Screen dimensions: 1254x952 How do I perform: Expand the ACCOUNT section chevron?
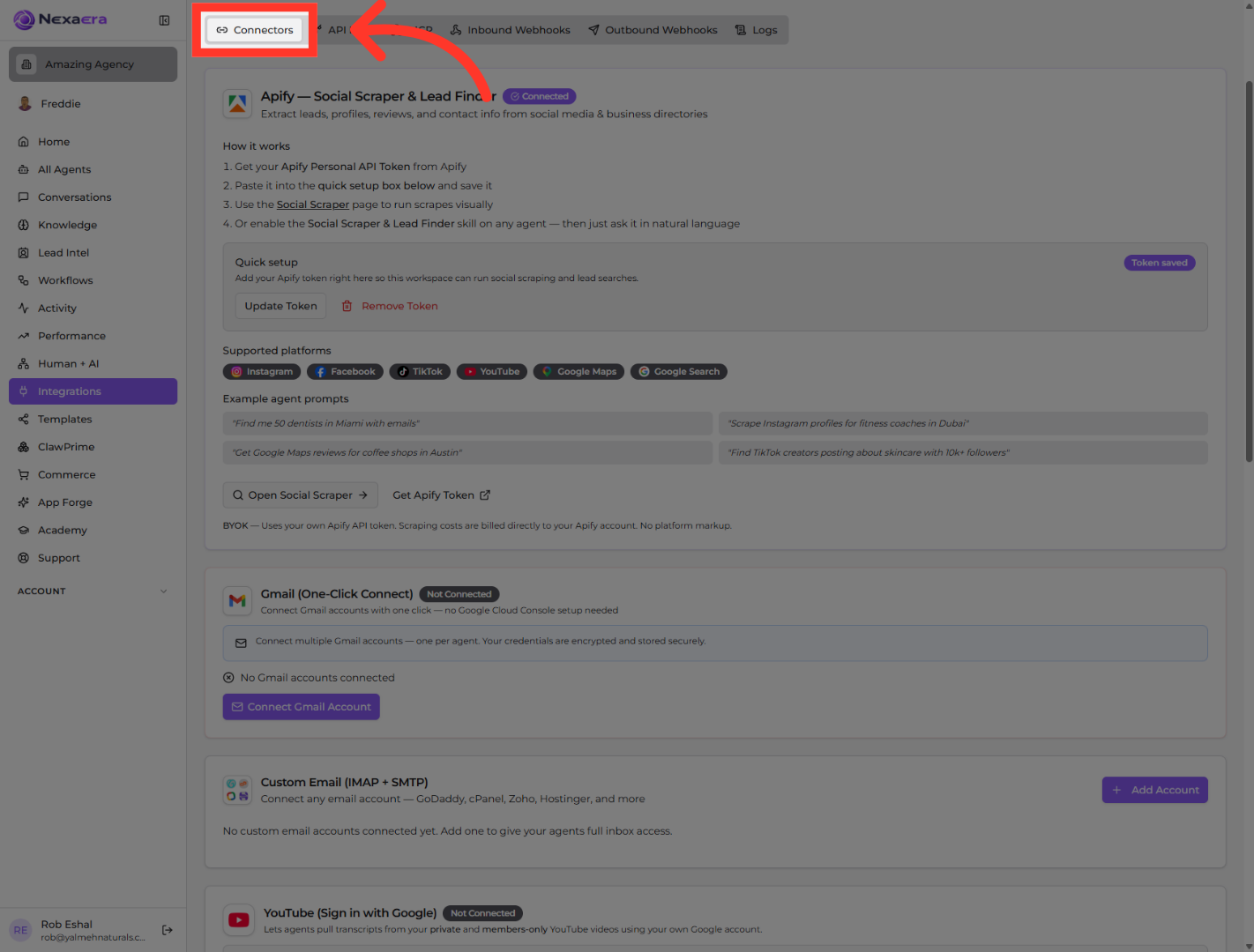[x=164, y=591]
